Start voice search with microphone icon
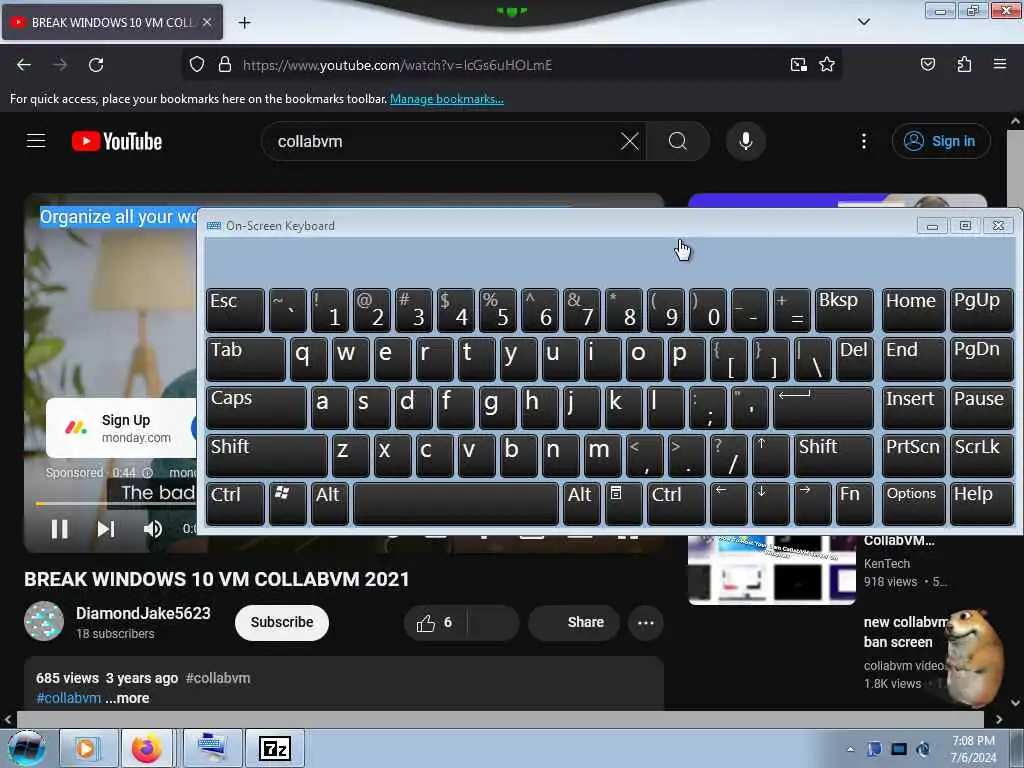The image size is (1024, 768). click(x=745, y=141)
